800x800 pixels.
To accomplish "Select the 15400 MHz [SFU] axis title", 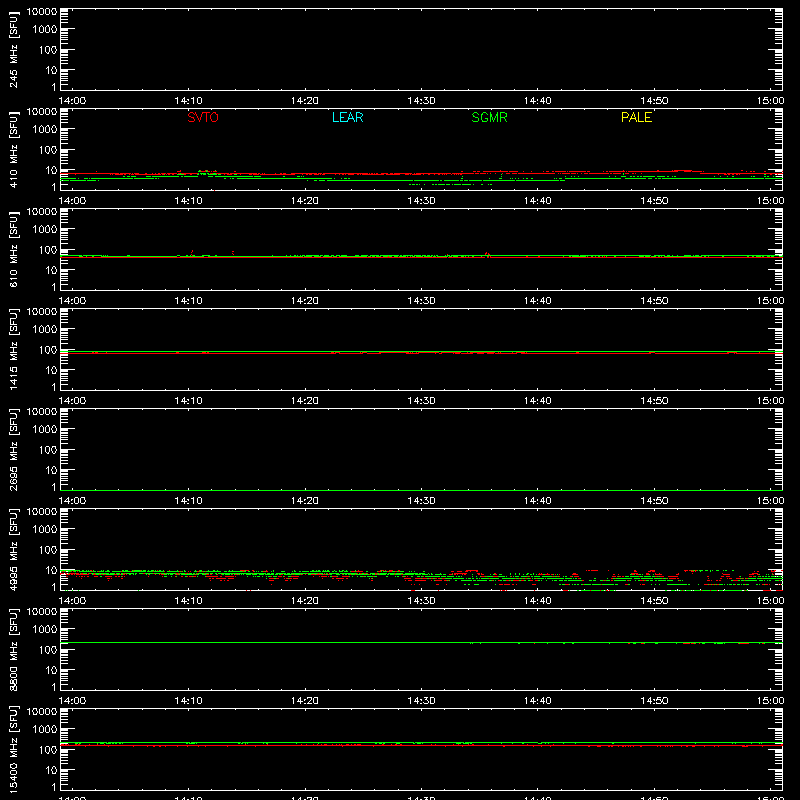I will pos(13,749).
